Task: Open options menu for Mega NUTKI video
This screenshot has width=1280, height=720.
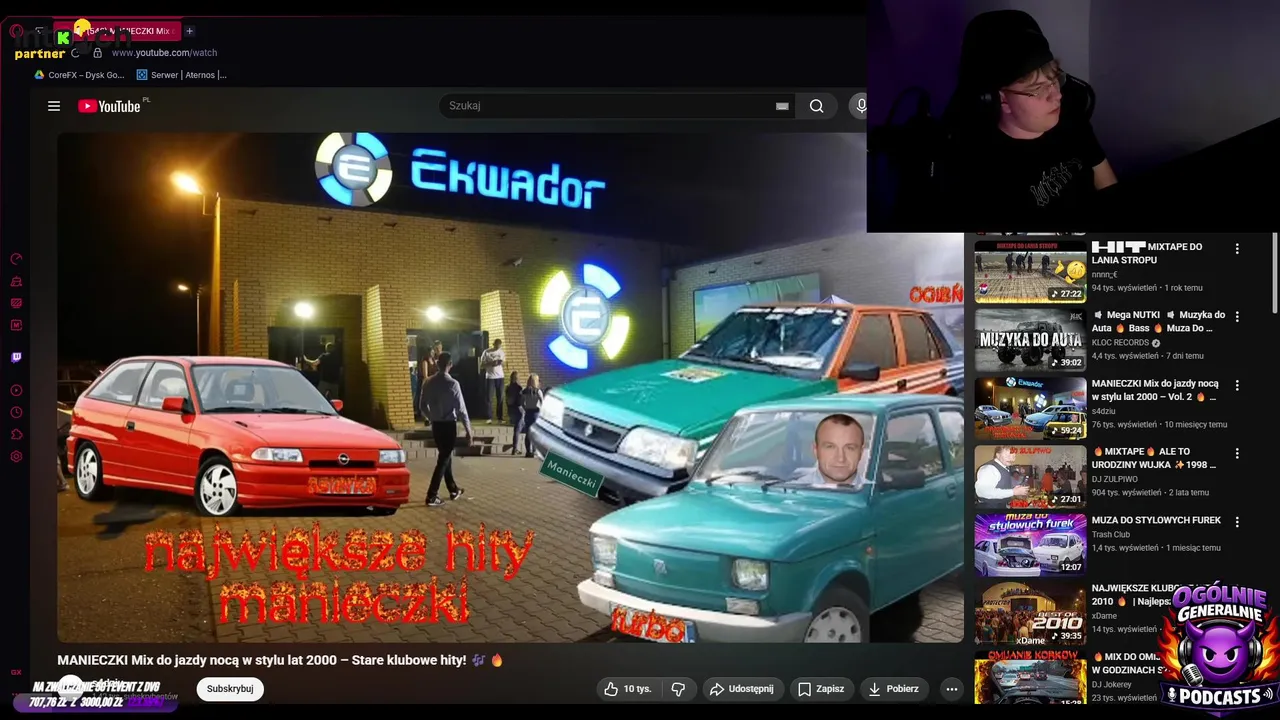Action: pyautogui.click(x=1237, y=316)
